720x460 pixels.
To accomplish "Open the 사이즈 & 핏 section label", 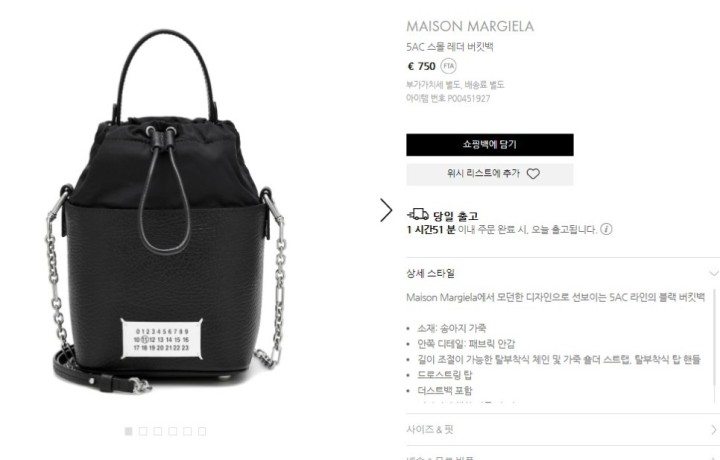I will coord(430,430).
